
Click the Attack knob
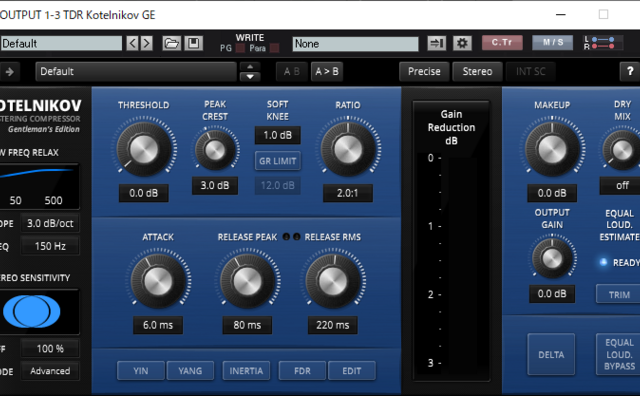(158, 281)
